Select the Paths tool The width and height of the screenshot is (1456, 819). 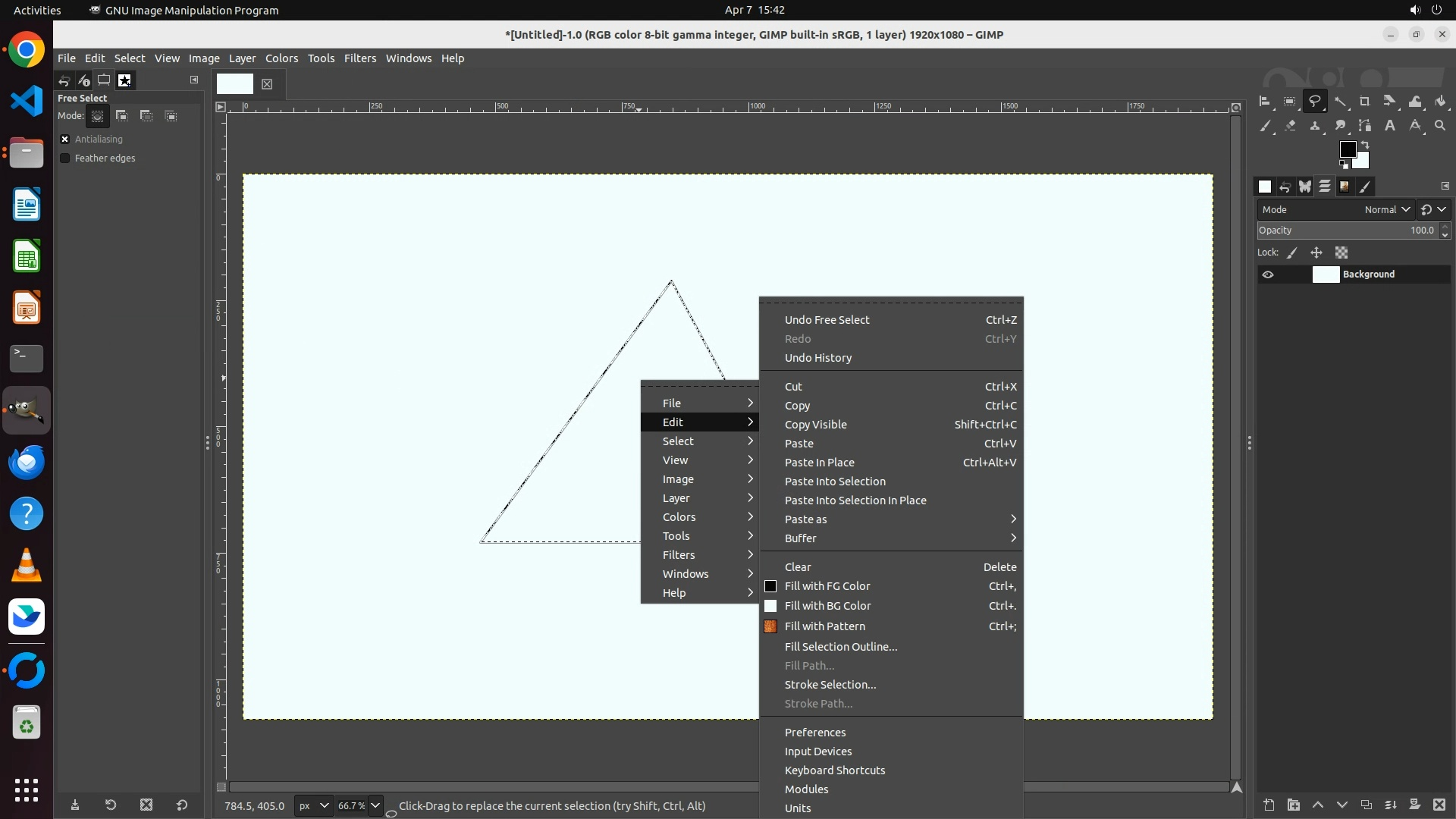1365,126
